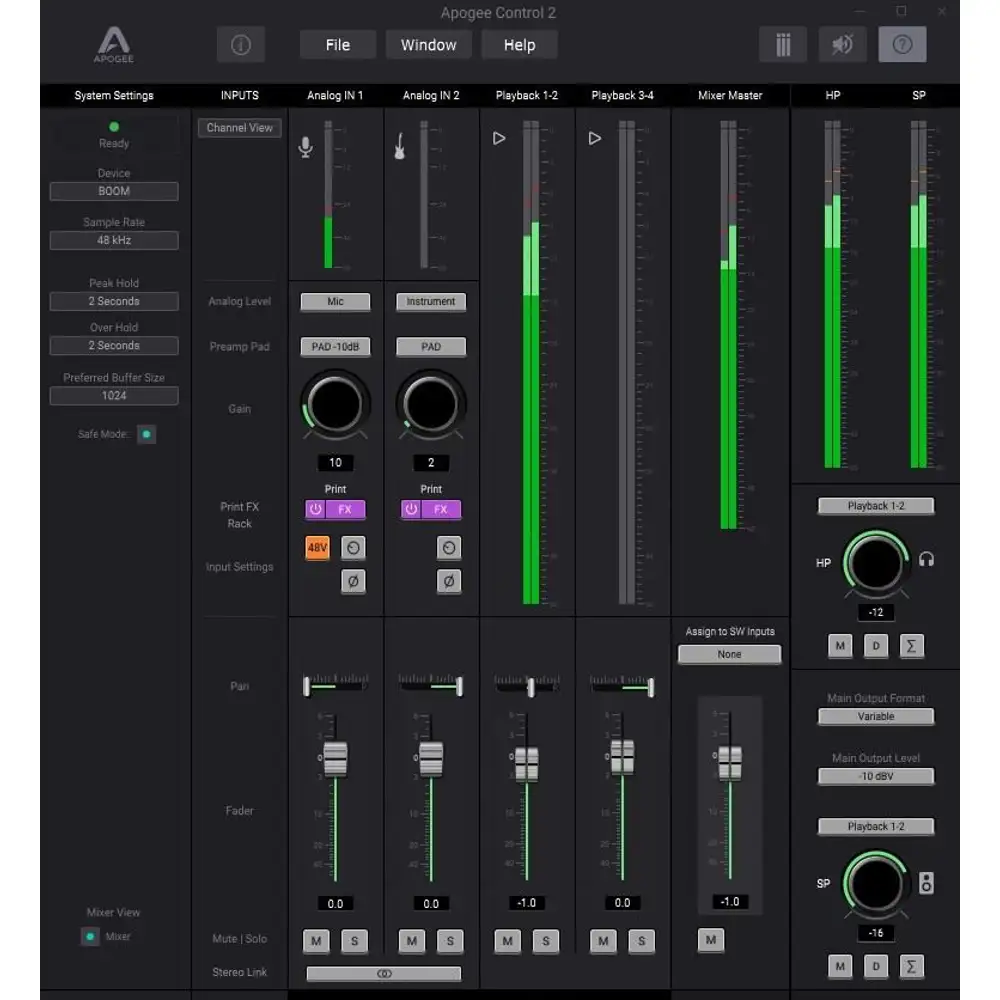The width and height of the screenshot is (1000, 1000).
Task: Open the FX rack on Analog IN 1
Action: point(345,510)
